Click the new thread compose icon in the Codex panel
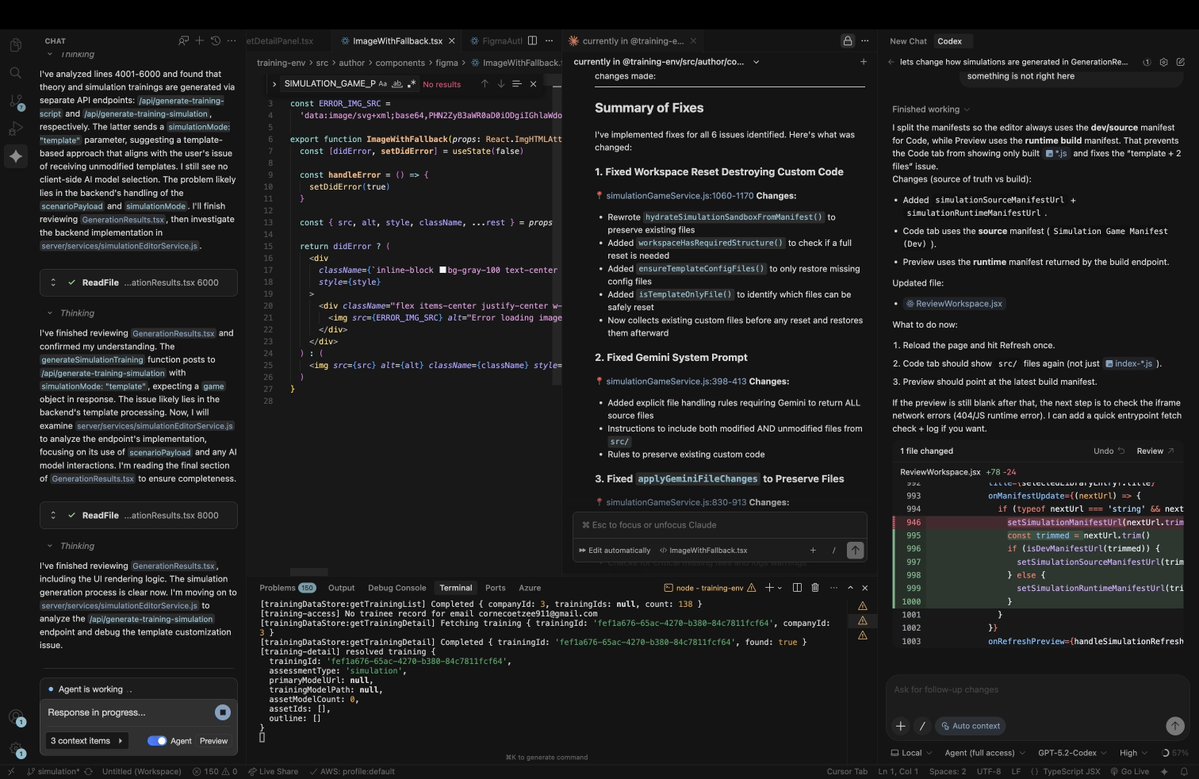This screenshot has height=779, width=1199. click(1181, 62)
